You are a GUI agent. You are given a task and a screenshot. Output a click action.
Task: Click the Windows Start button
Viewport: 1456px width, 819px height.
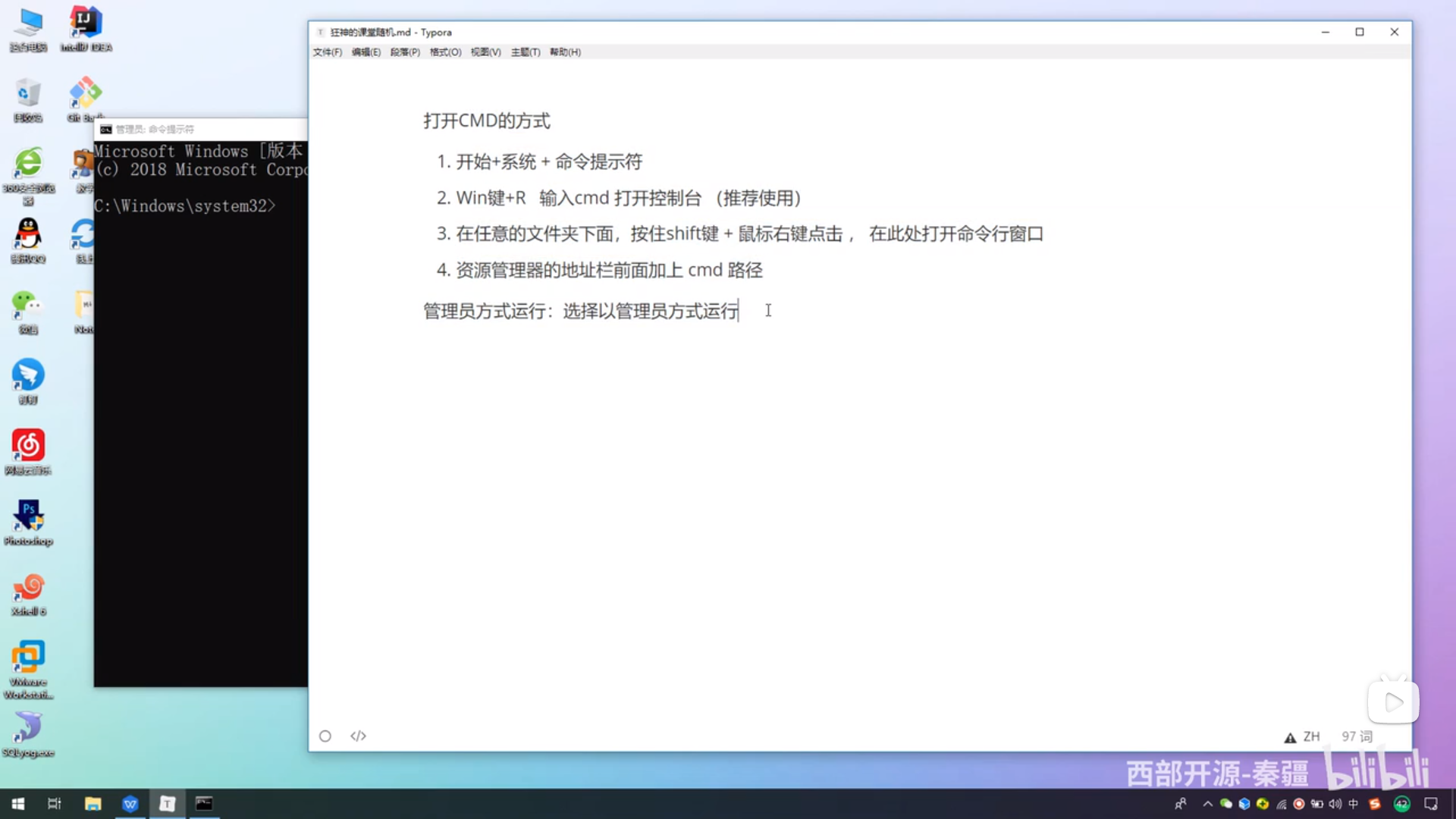[18, 804]
